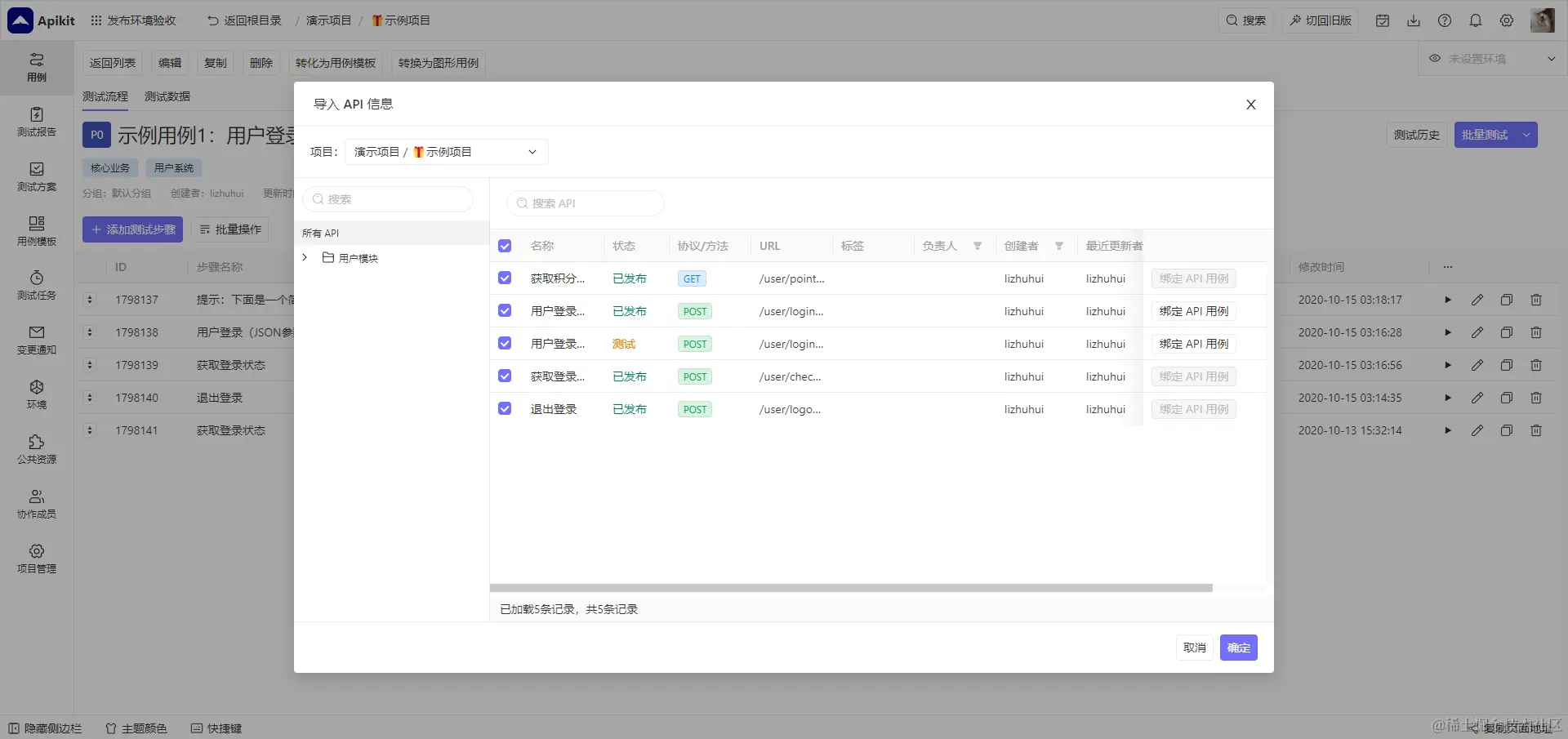Copy step 1798139 with duplicate icon
Image resolution: width=1568 pixels, height=739 pixels.
(x=1507, y=365)
